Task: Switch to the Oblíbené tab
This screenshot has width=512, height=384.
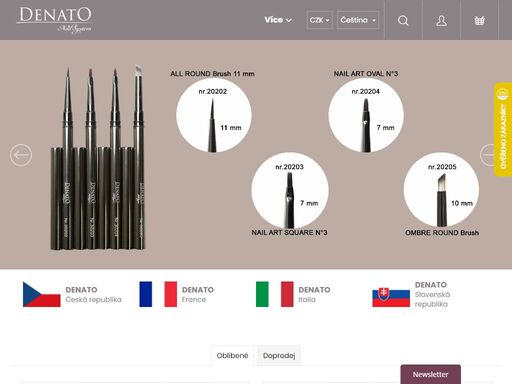Action: [x=232, y=356]
